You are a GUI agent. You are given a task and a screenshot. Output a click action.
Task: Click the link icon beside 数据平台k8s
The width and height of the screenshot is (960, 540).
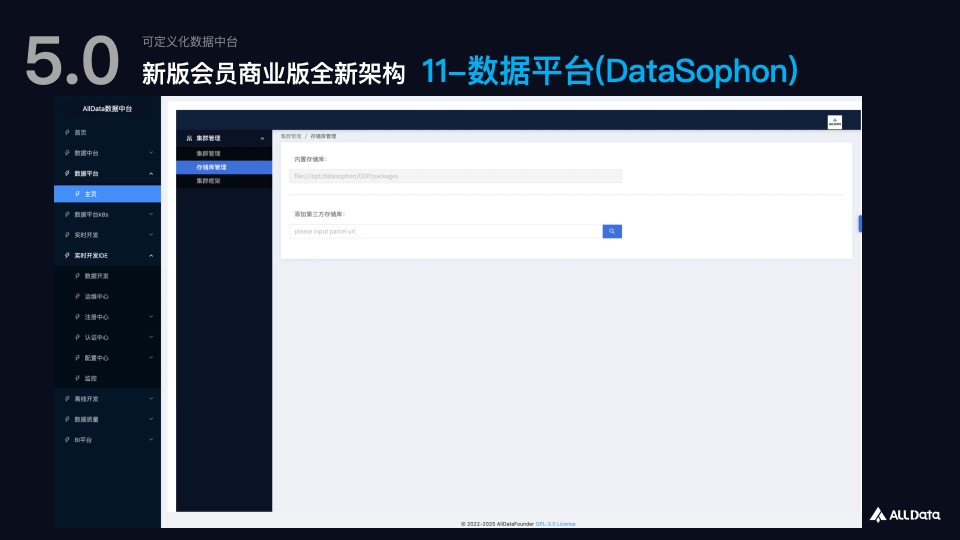(x=67, y=214)
